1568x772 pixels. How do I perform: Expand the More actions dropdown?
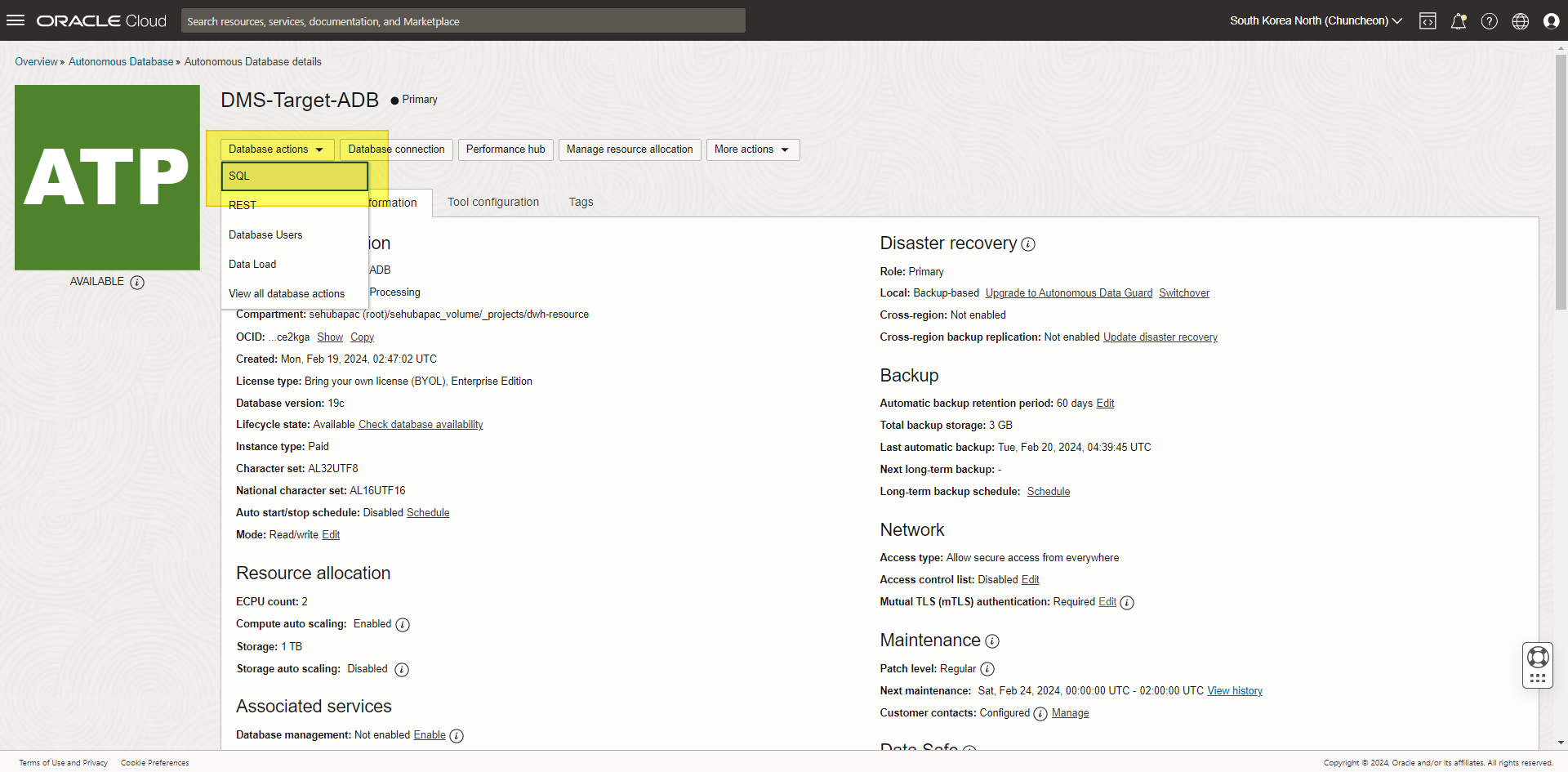(752, 149)
